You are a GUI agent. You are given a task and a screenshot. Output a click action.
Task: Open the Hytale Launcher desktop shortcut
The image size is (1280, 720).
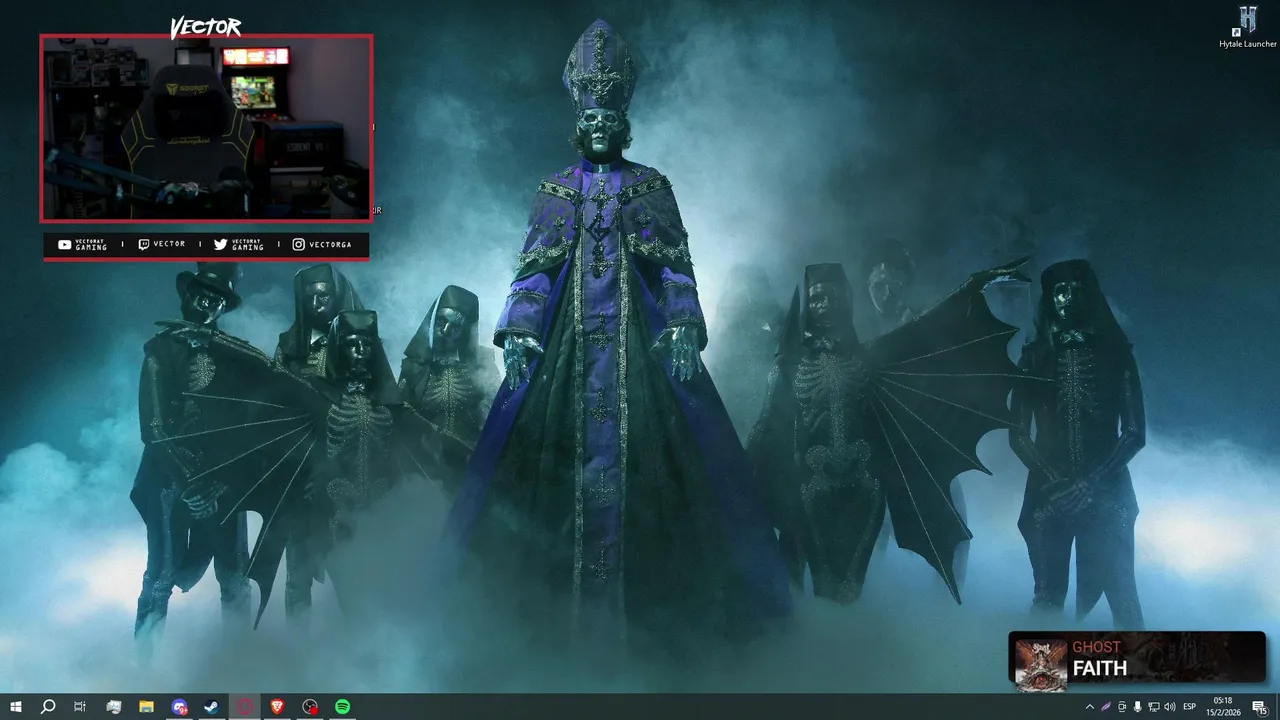[1248, 27]
